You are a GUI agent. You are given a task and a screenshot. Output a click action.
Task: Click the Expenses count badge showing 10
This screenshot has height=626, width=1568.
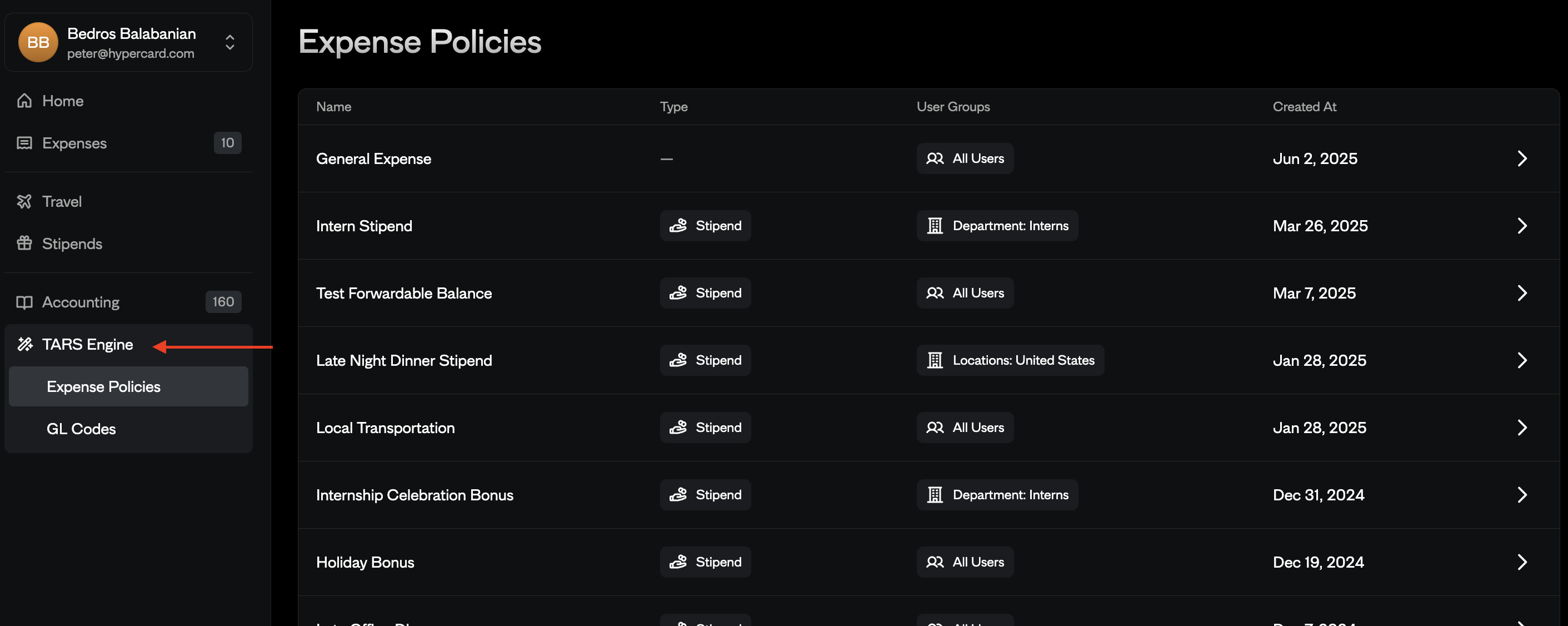pyautogui.click(x=227, y=142)
